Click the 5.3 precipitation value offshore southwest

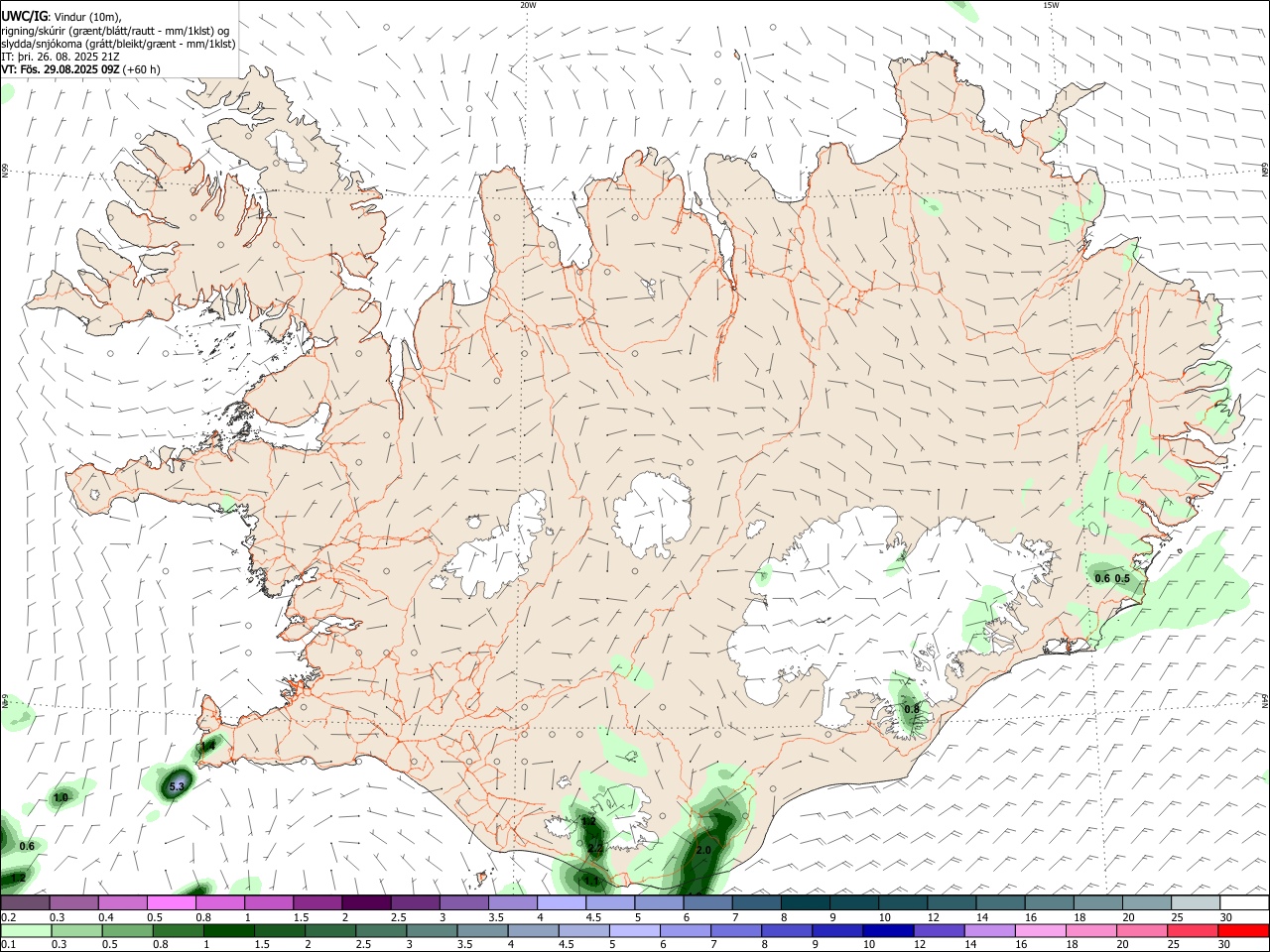177,786
